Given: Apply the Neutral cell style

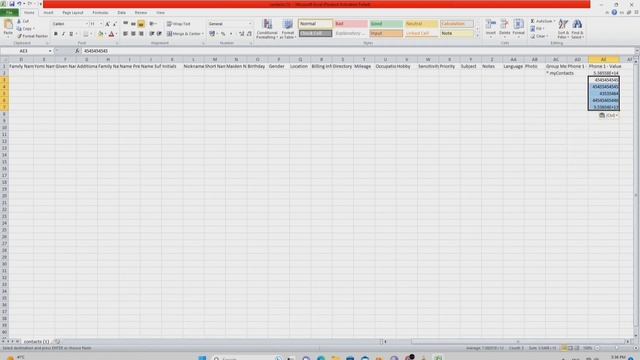Looking at the screenshot, I should click(421, 24).
